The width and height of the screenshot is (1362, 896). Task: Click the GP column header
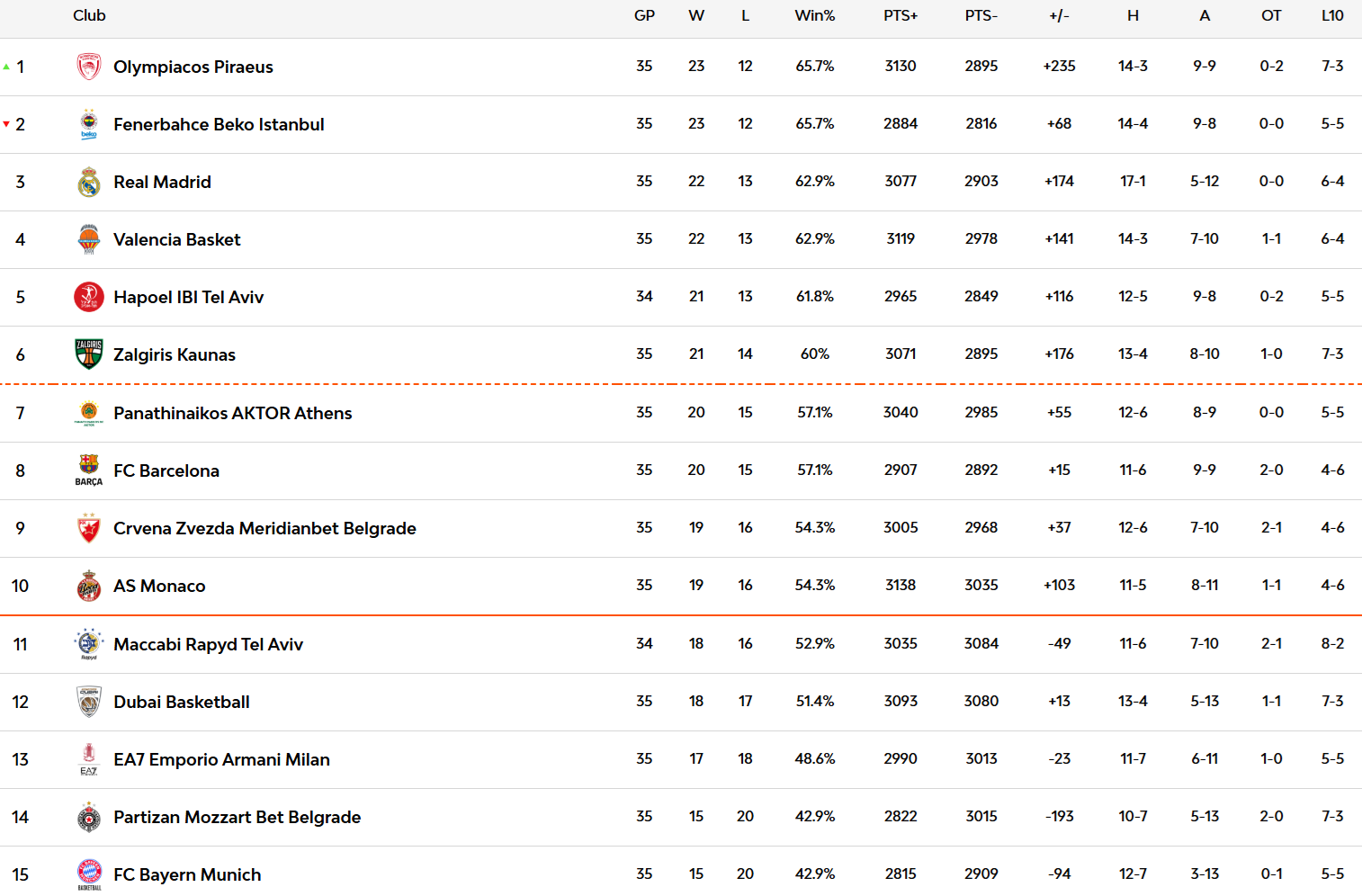tap(644, 15)
